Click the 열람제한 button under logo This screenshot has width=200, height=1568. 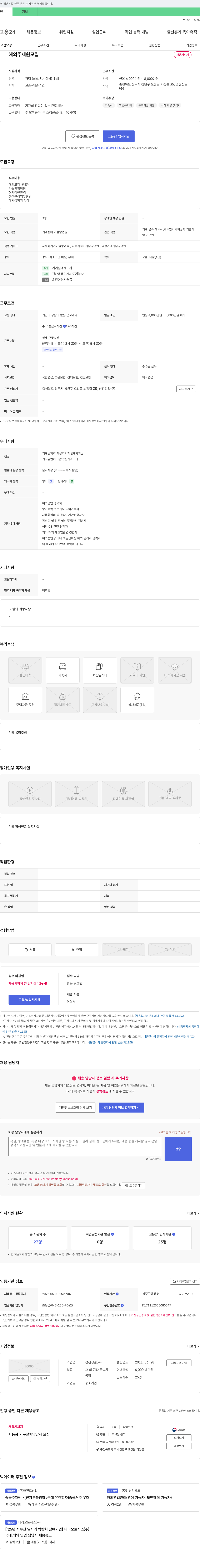pyautogui.click(x=40, y=1379)
